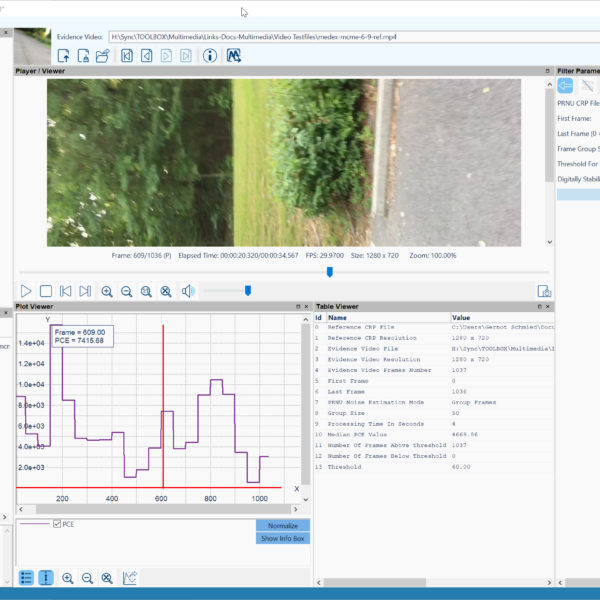Screen dimensions: 600x600
Task: Reset plot zoom to fit
Action: (x=107, y=578)
